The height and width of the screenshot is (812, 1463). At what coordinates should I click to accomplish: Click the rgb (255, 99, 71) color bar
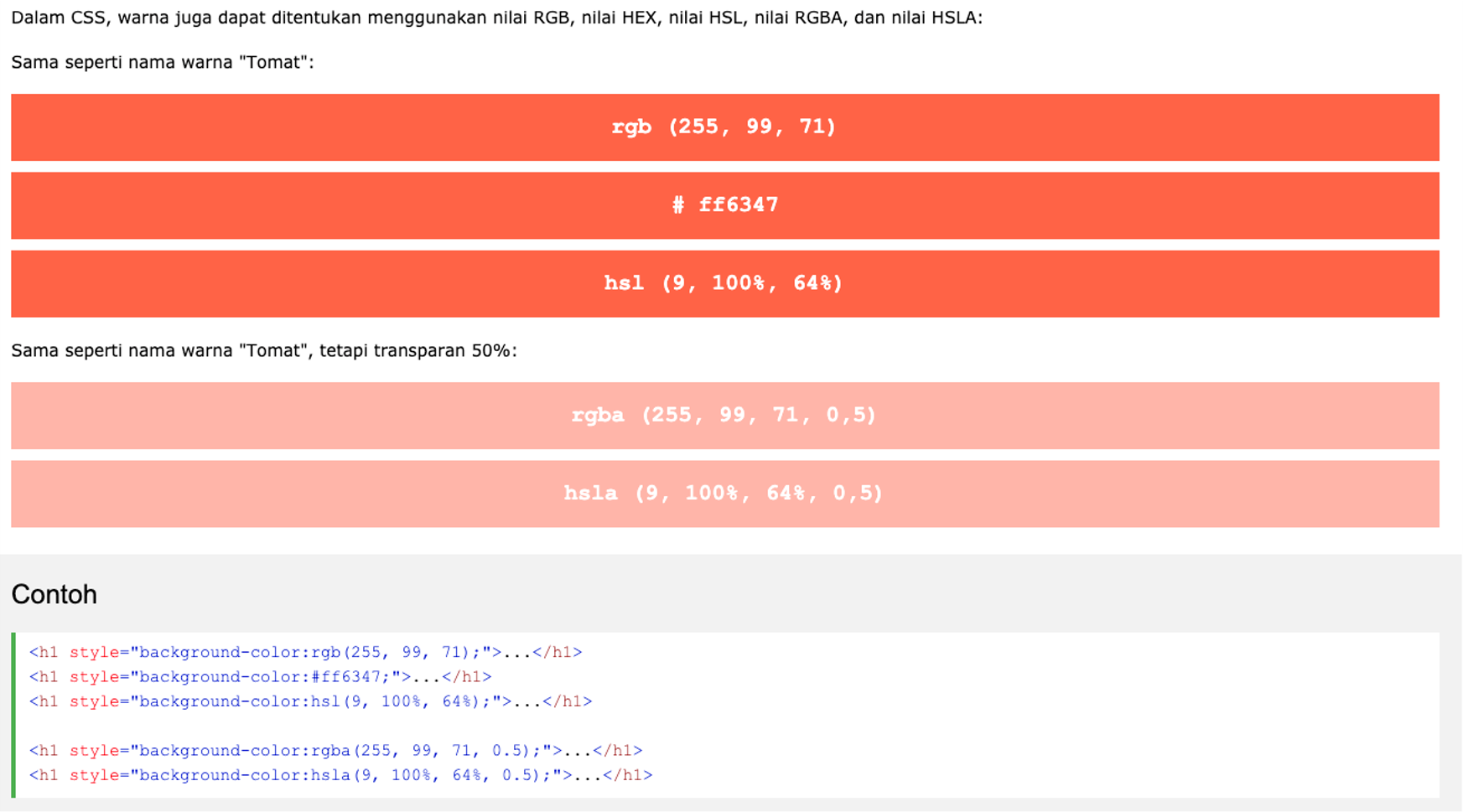[x=725, y=127]
